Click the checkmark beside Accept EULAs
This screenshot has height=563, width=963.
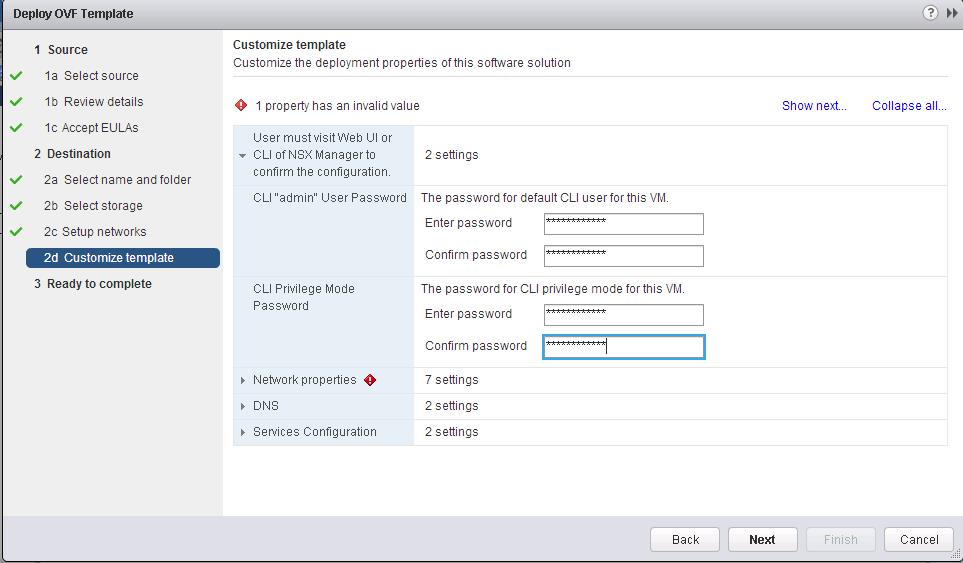pos(16,128)
